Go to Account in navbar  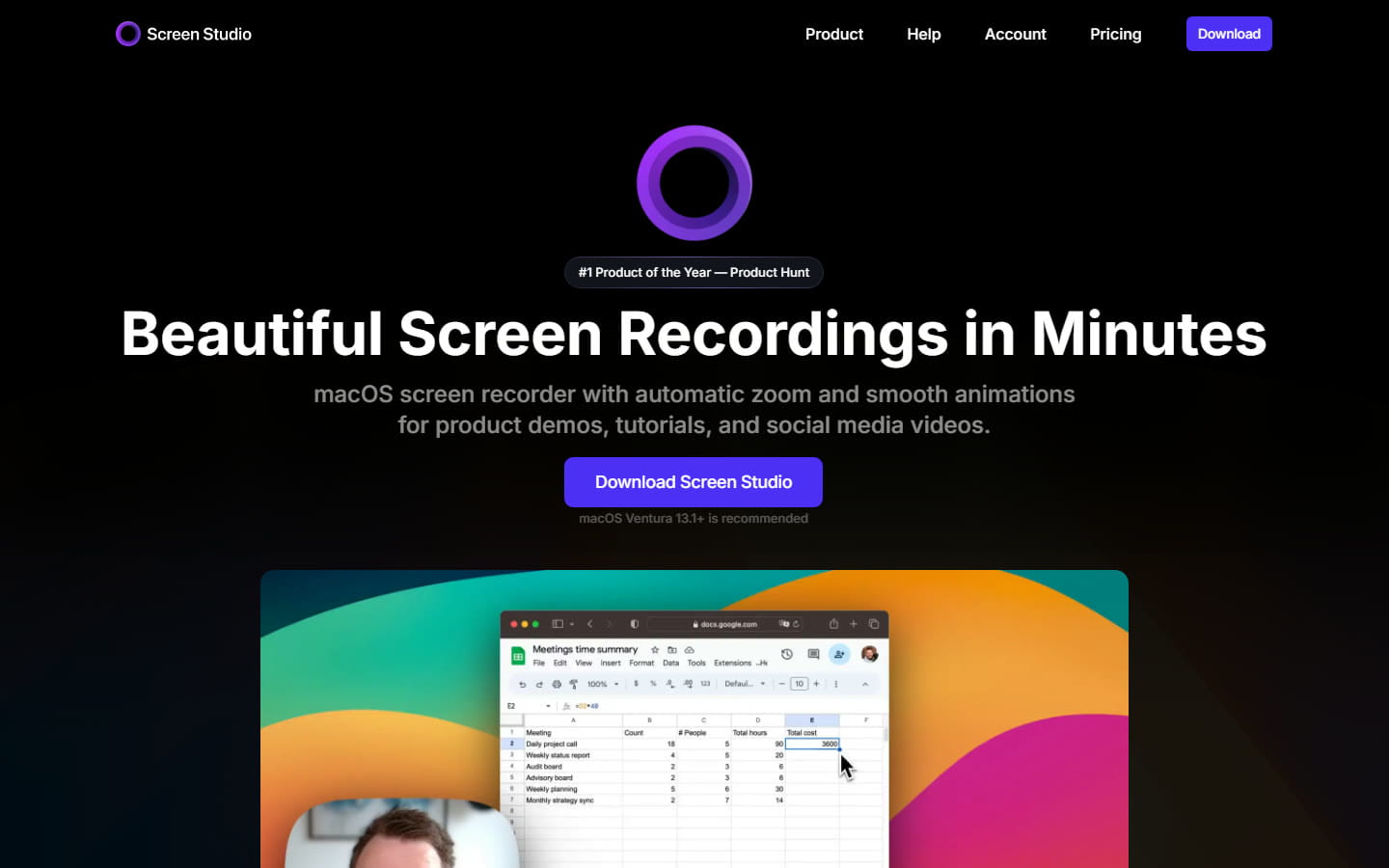point(1016,34)
